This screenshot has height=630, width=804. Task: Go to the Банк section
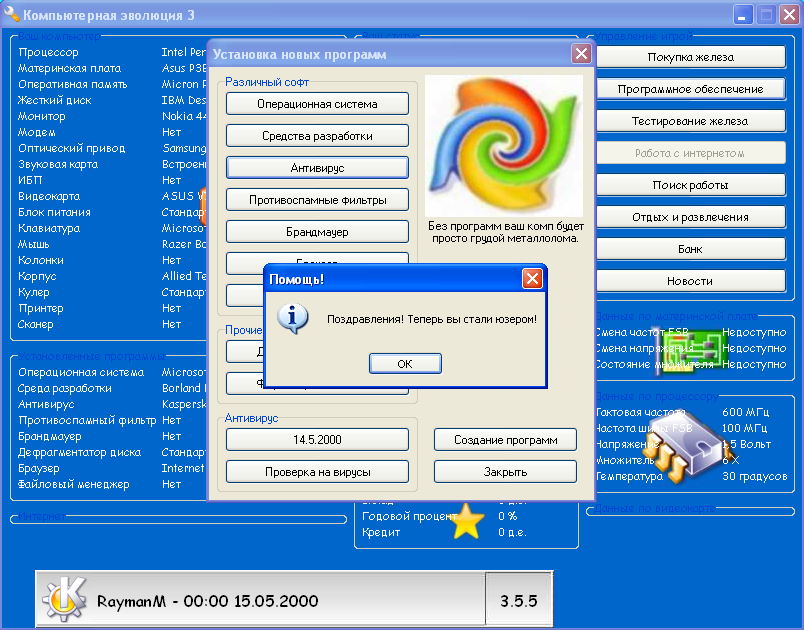pos(690,249)
